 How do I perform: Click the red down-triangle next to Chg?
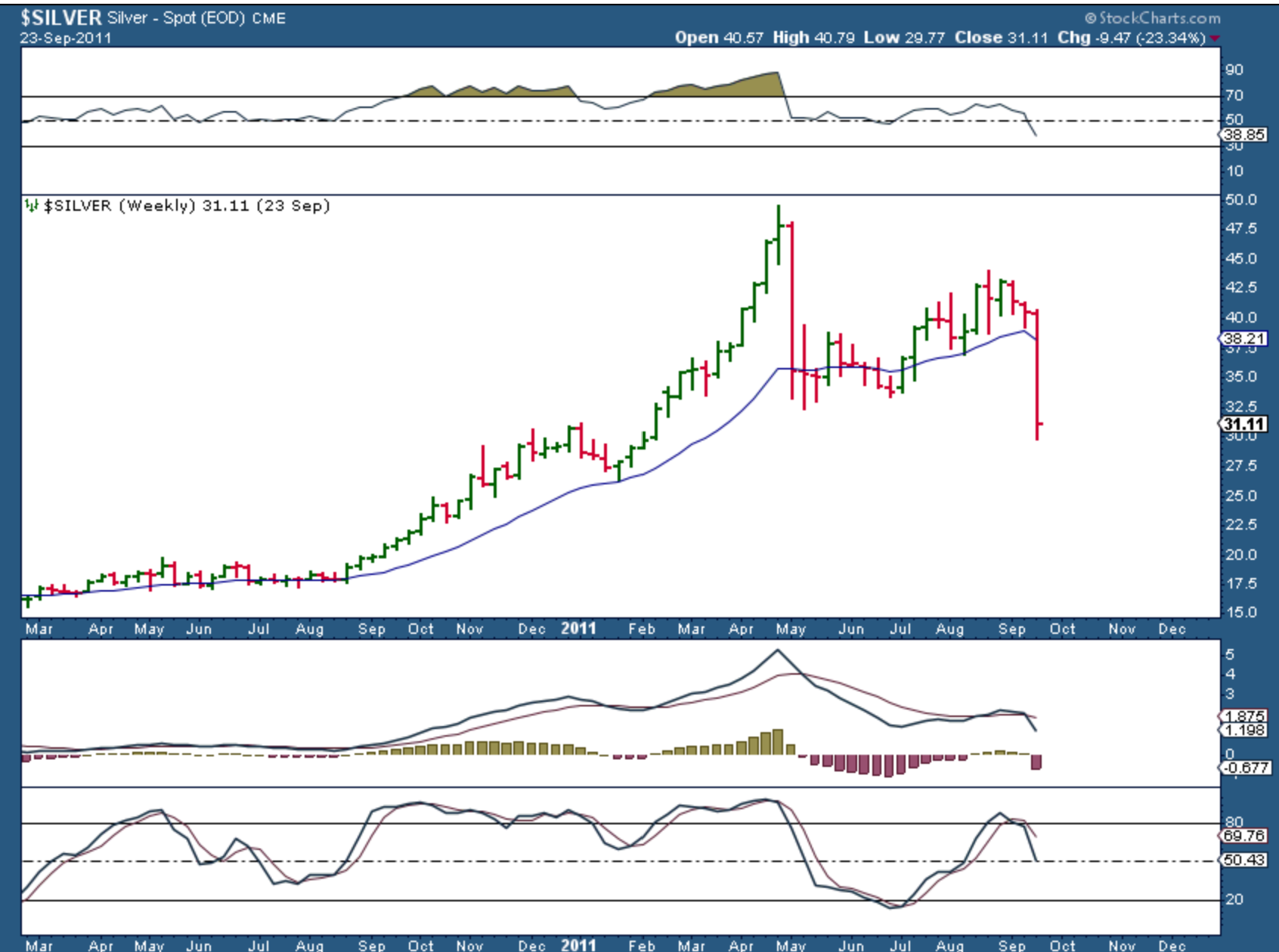pos(1215,38)
